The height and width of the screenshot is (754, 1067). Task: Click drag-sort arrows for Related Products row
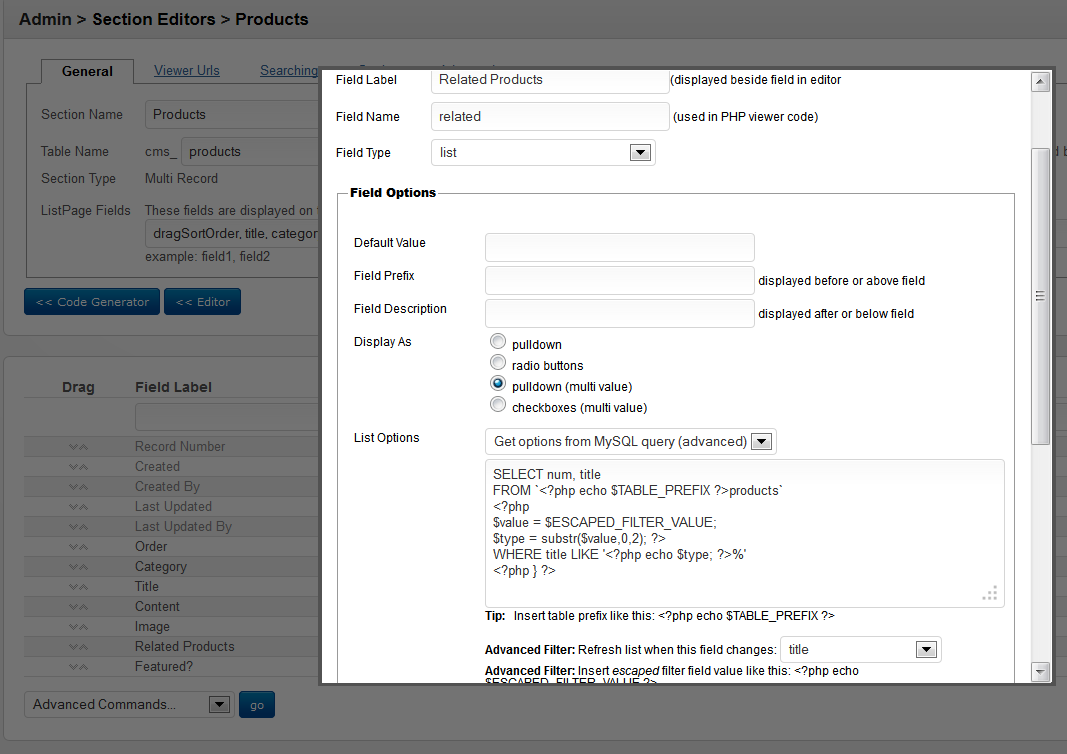point(79,647)
